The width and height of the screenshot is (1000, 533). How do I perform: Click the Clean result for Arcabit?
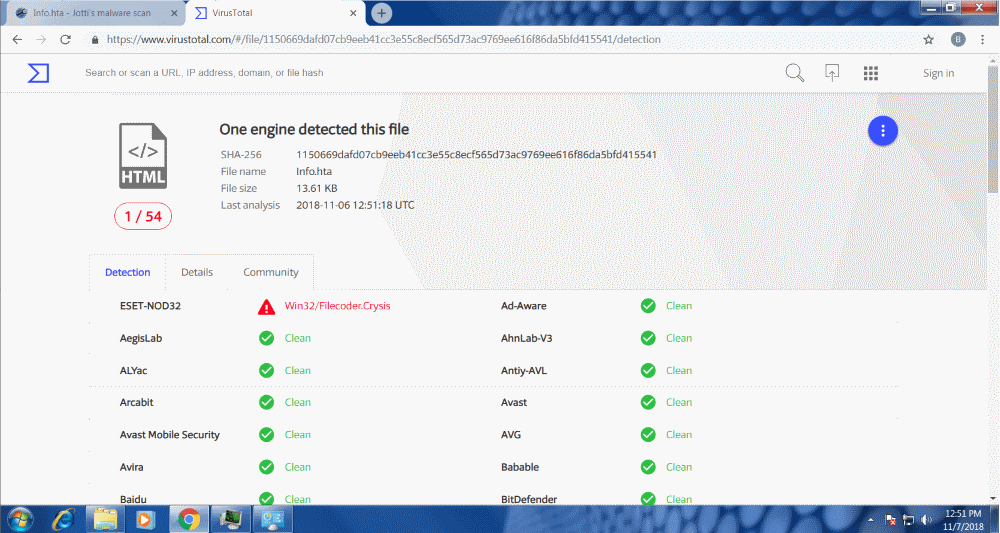pos(298,402)
